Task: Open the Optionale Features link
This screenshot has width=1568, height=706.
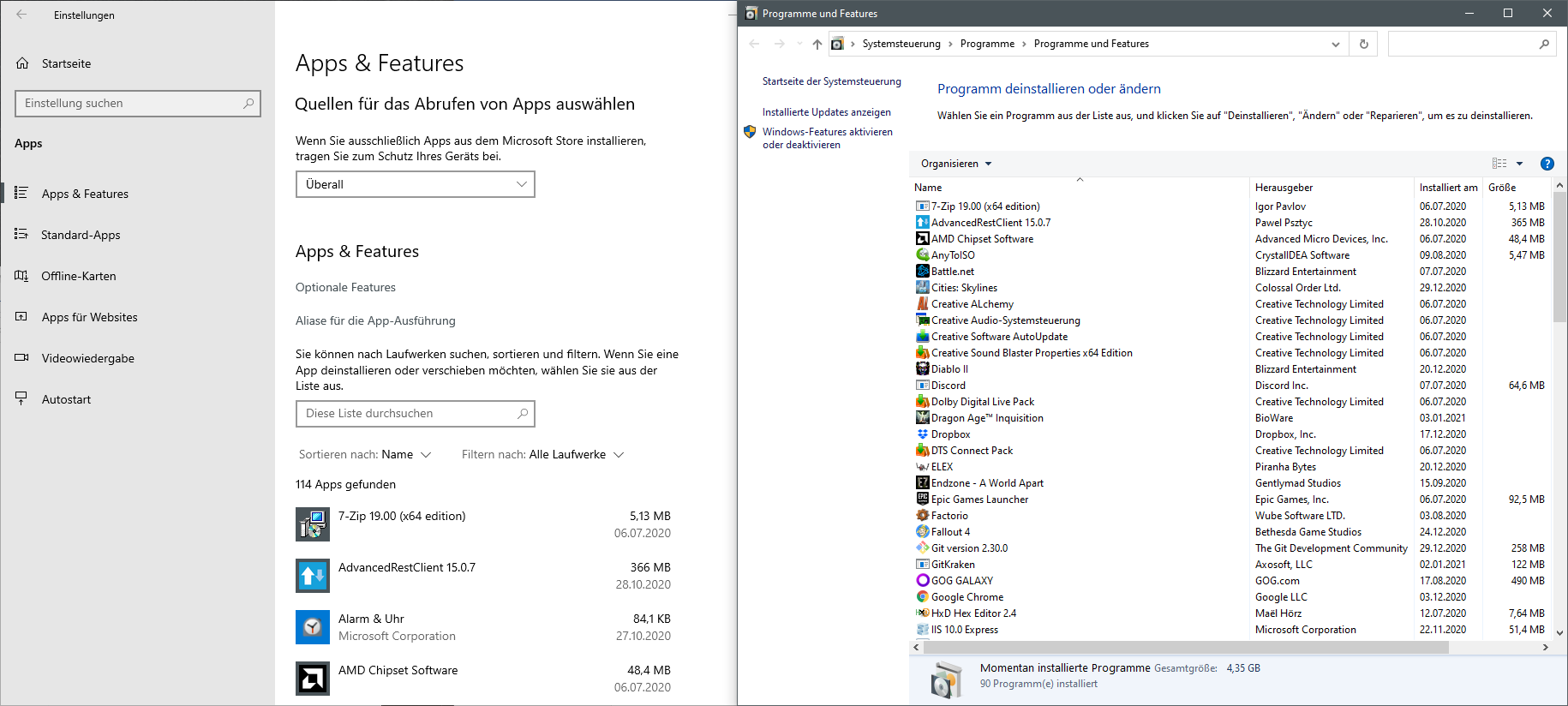Action: (x=345, y=287)
